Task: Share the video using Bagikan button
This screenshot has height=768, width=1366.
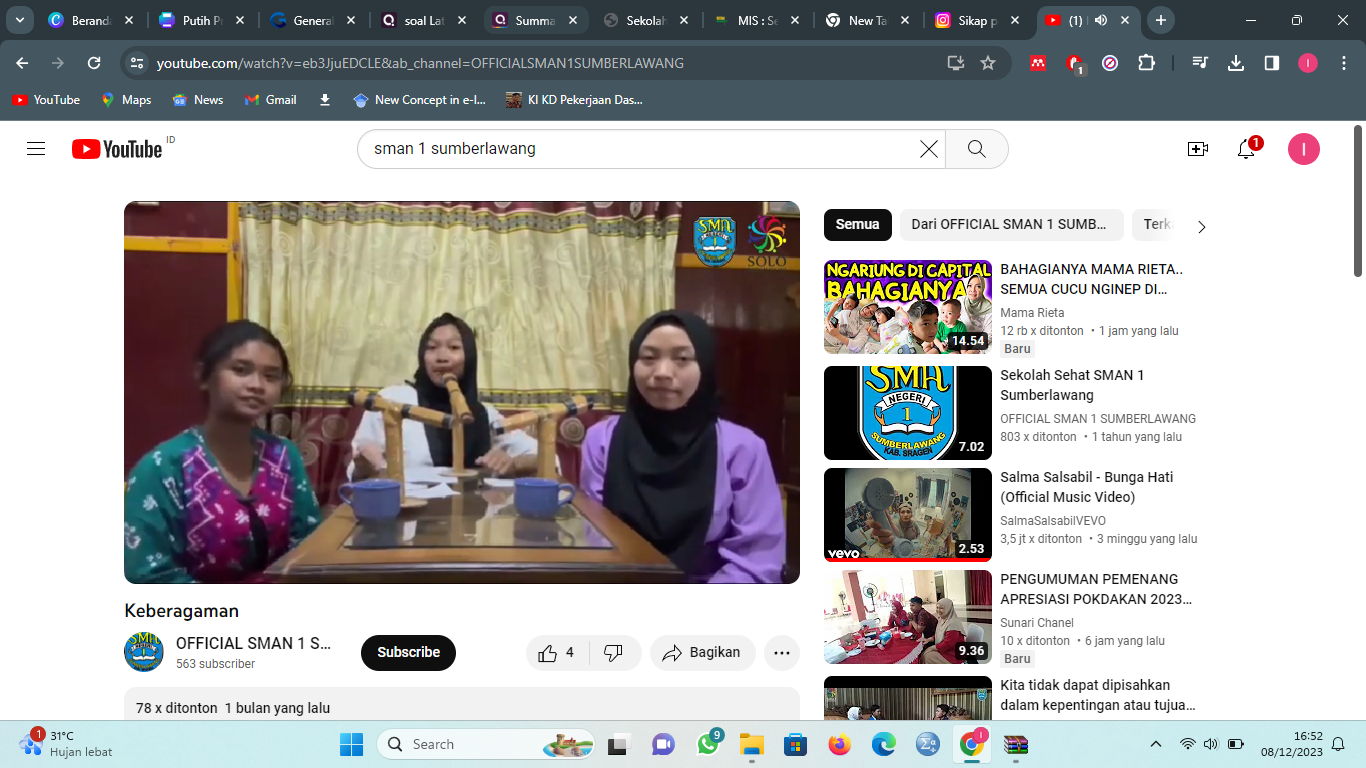Action: coord(702,653)
